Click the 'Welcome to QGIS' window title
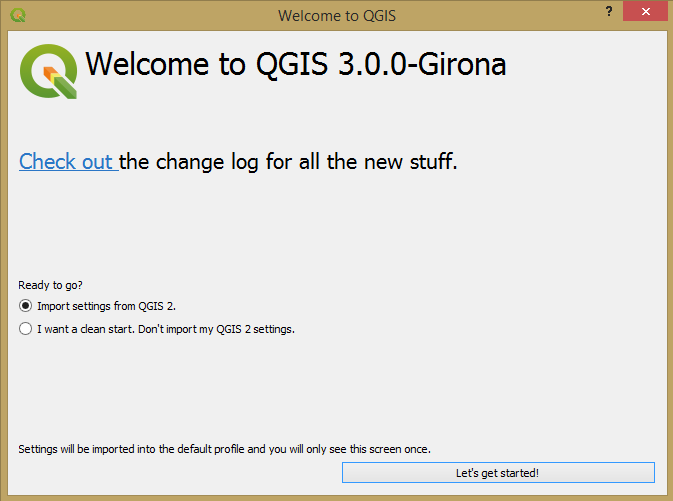Image resolution: width=673 pixels, height=501 pixels. [337, 15]
